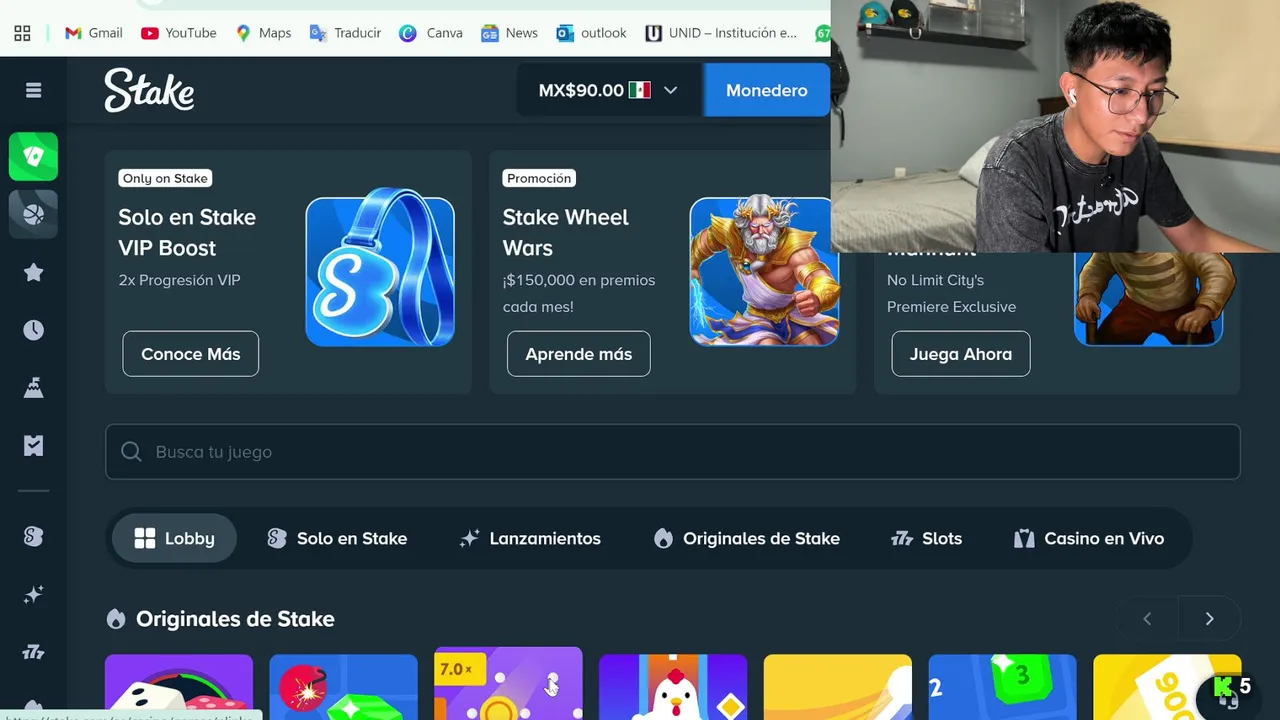Open My Bets checklist sidebar icon
The image size is (1280, 720).
coord(33,445)
